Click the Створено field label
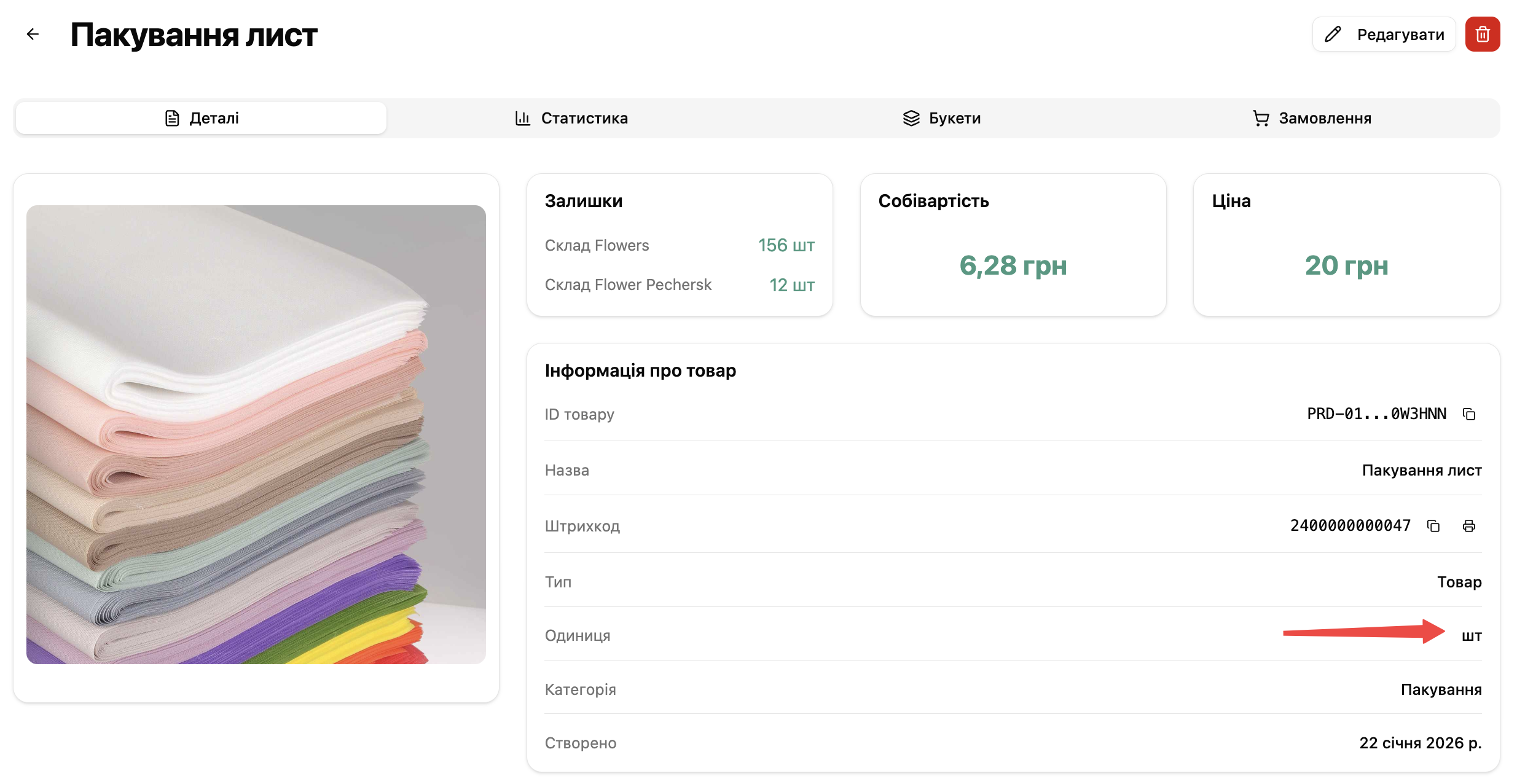Screen dimensions: 1517x784 tap(581, 743)
